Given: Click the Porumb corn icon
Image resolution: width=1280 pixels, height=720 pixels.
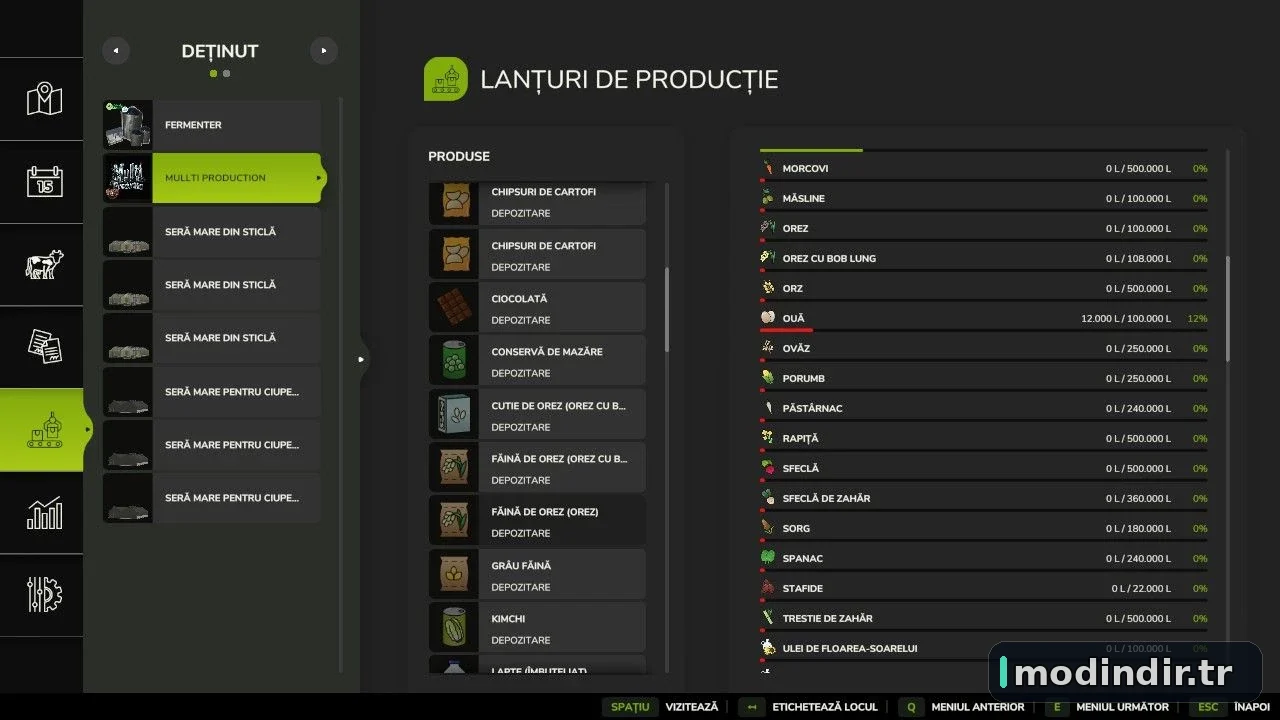Looking at the screenshot, I should pyautogui.click(x=768, y=378).
